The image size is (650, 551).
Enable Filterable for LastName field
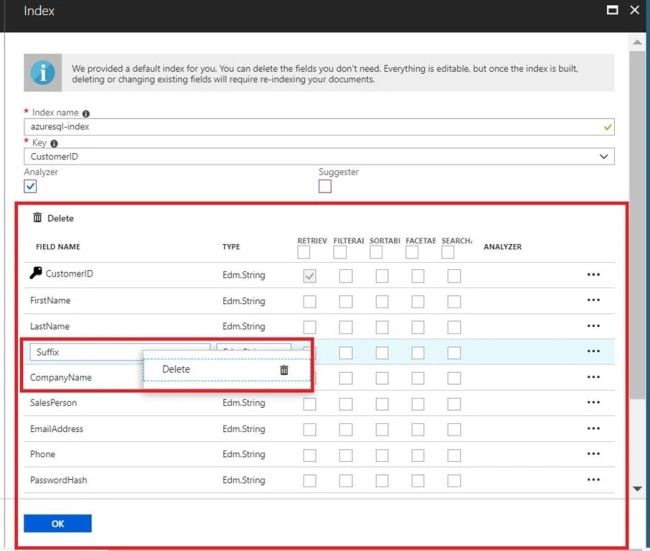pyautogui.click(x=346, y=327)
